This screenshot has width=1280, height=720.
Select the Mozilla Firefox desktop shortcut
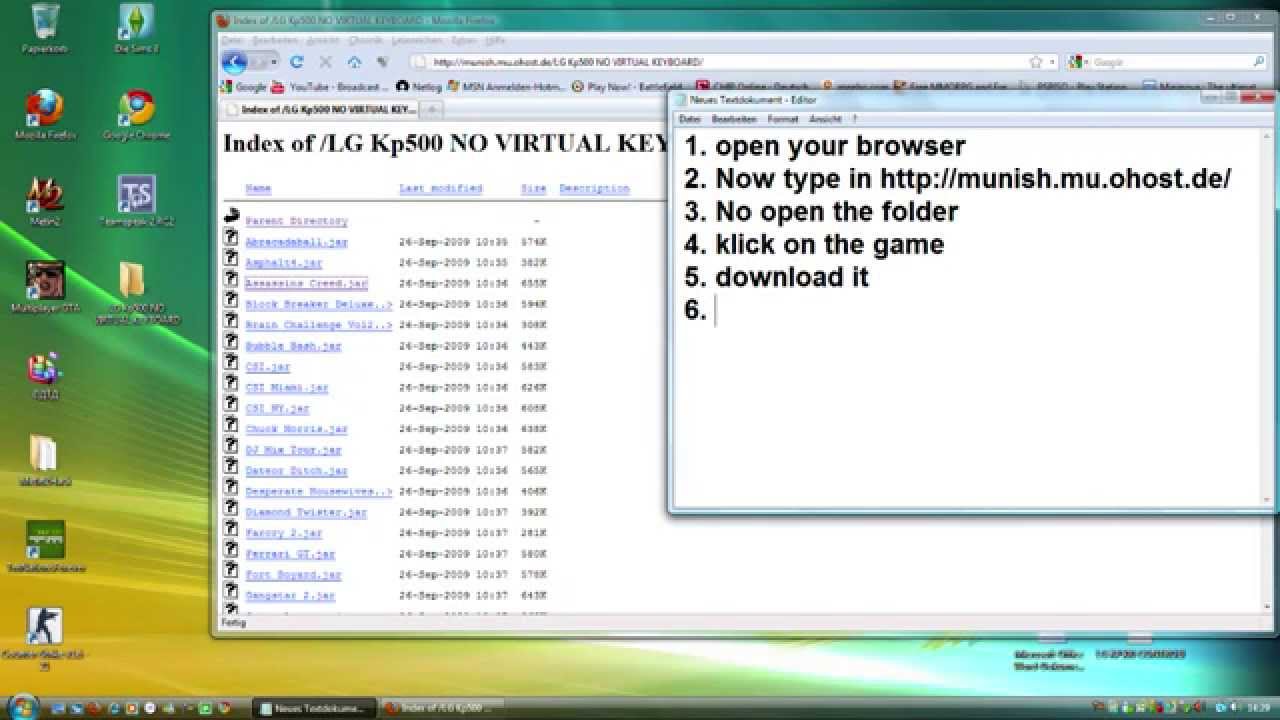pos(44,114)
